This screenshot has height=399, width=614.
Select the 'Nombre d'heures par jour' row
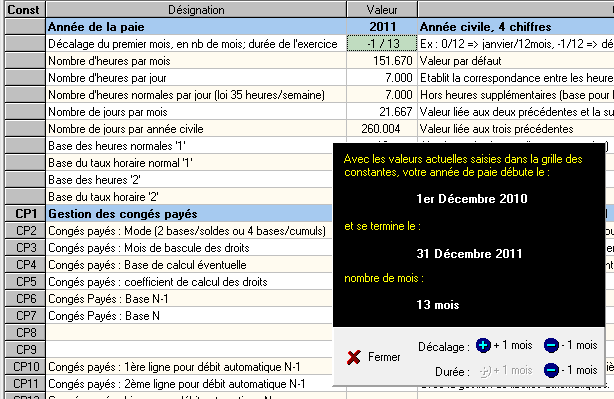pos(196,78)
